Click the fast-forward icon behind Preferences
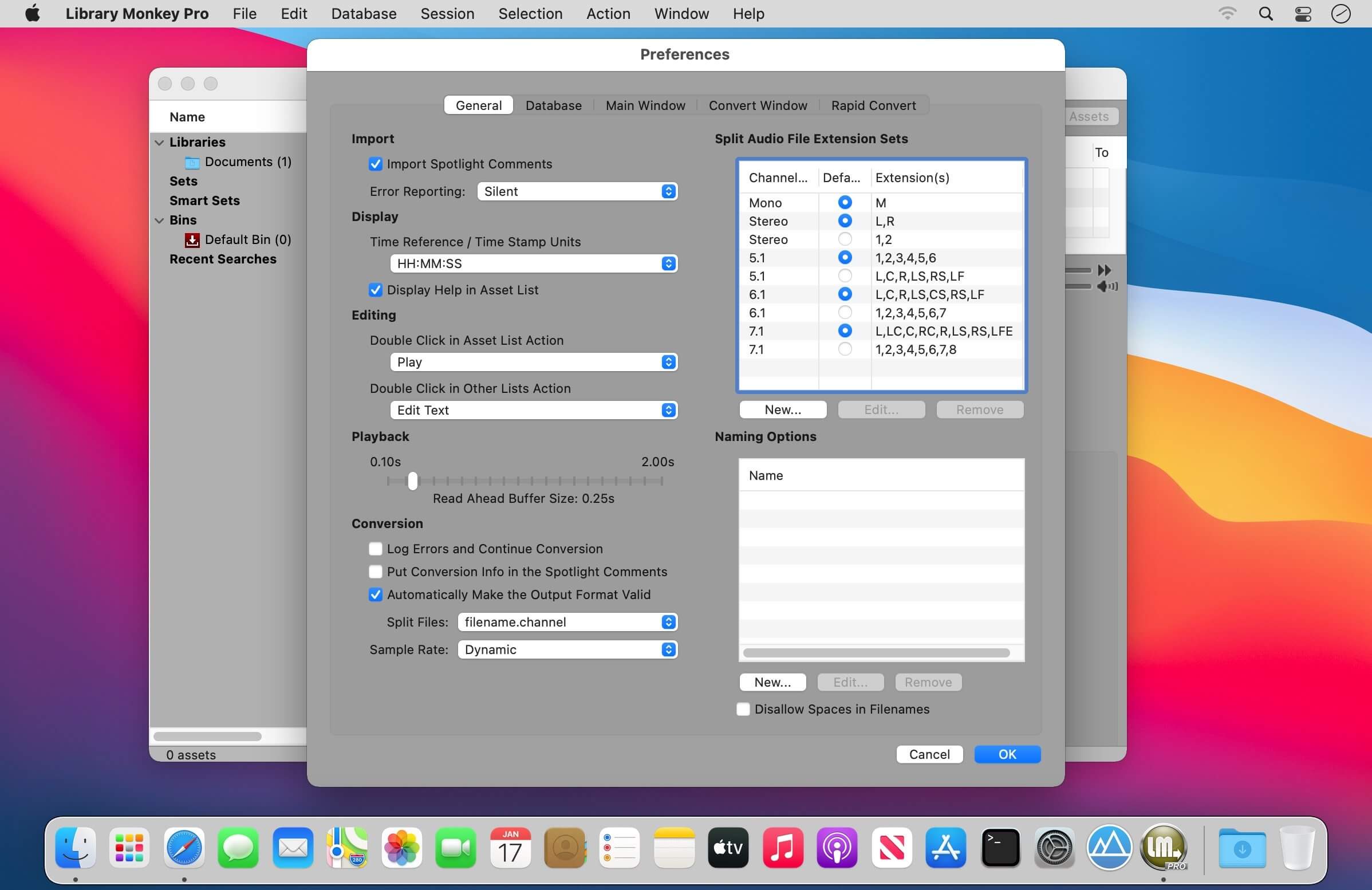 tap(1104, 270)
